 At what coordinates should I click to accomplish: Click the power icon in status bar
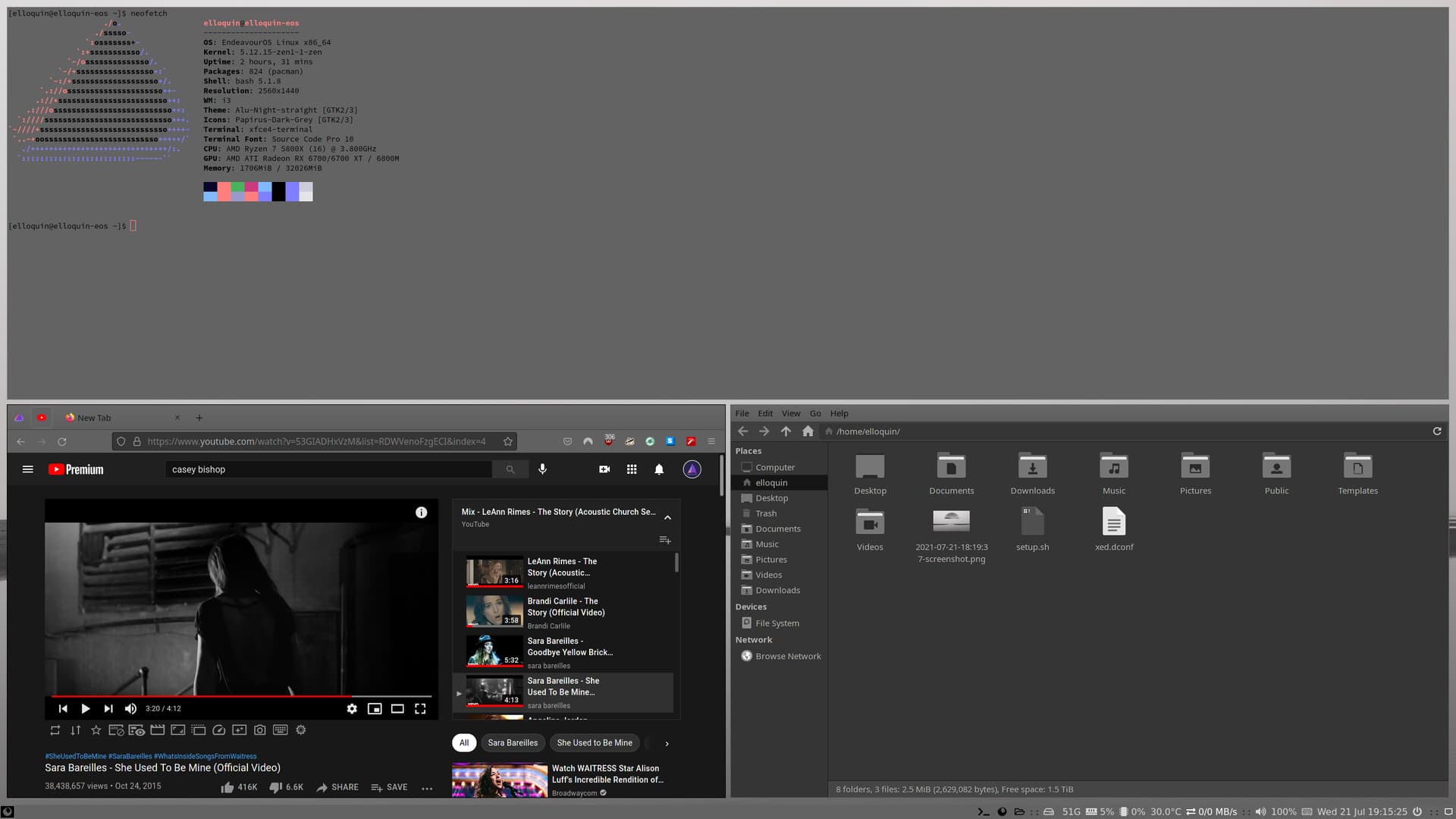tap(1417, 811)
